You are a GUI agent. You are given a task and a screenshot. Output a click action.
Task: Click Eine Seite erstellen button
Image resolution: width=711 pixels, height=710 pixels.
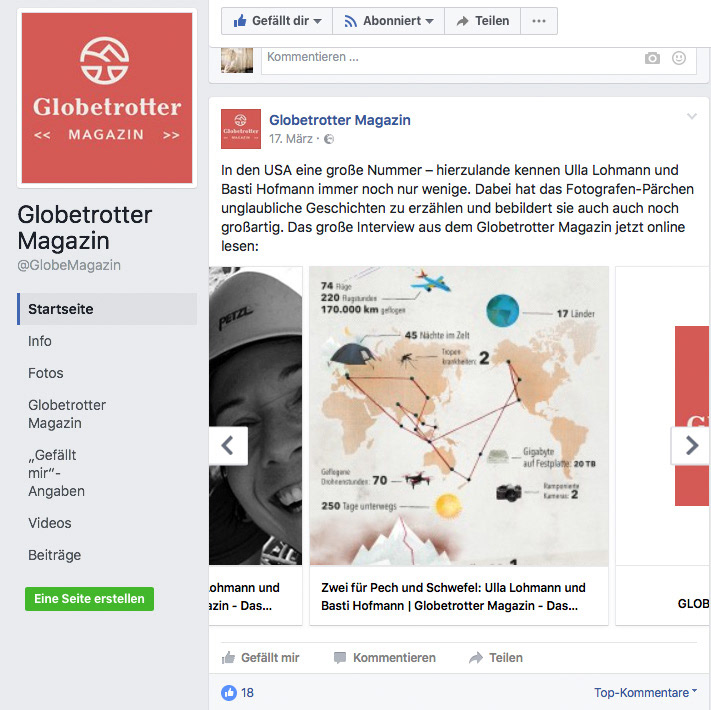pyautogui.click(x=89, y=598)
